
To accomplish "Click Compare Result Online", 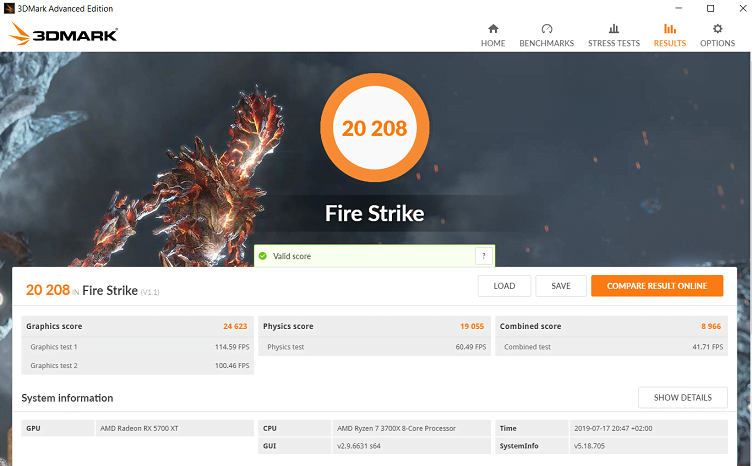I will (x=656, y=286).
